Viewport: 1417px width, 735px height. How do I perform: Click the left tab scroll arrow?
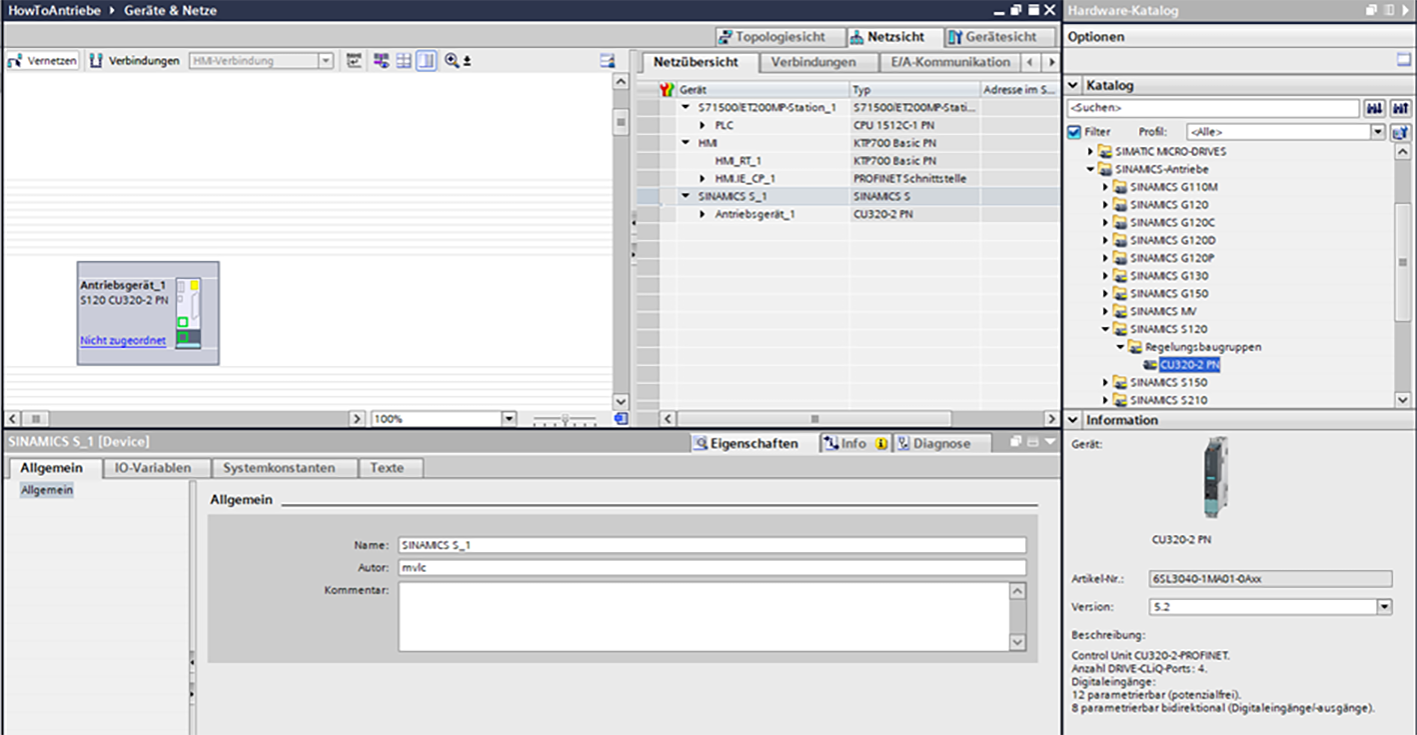pos(1030,62)
